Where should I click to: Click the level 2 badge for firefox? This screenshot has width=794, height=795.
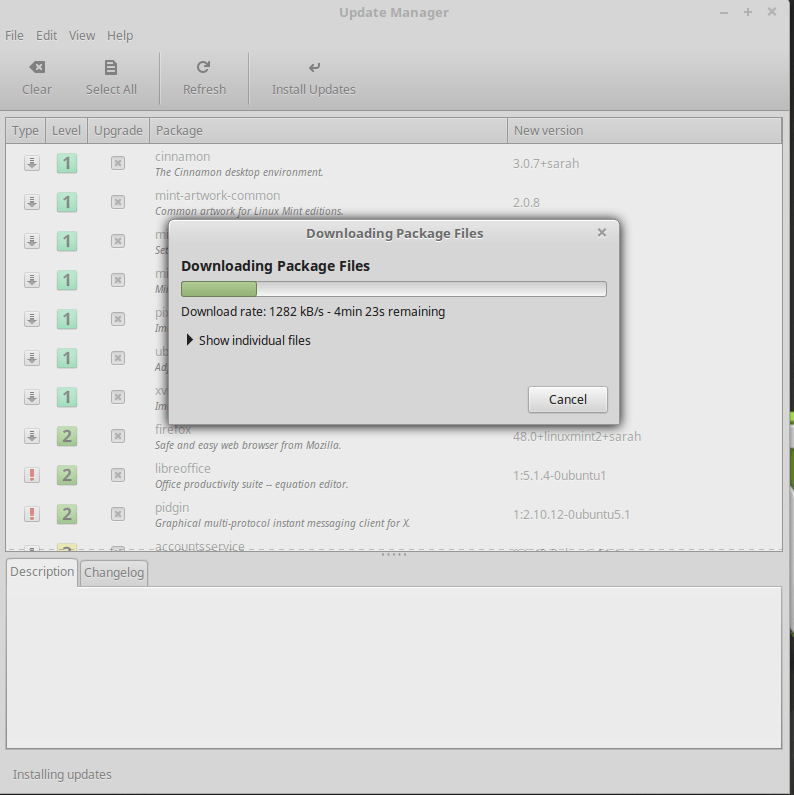coord(67,436)
